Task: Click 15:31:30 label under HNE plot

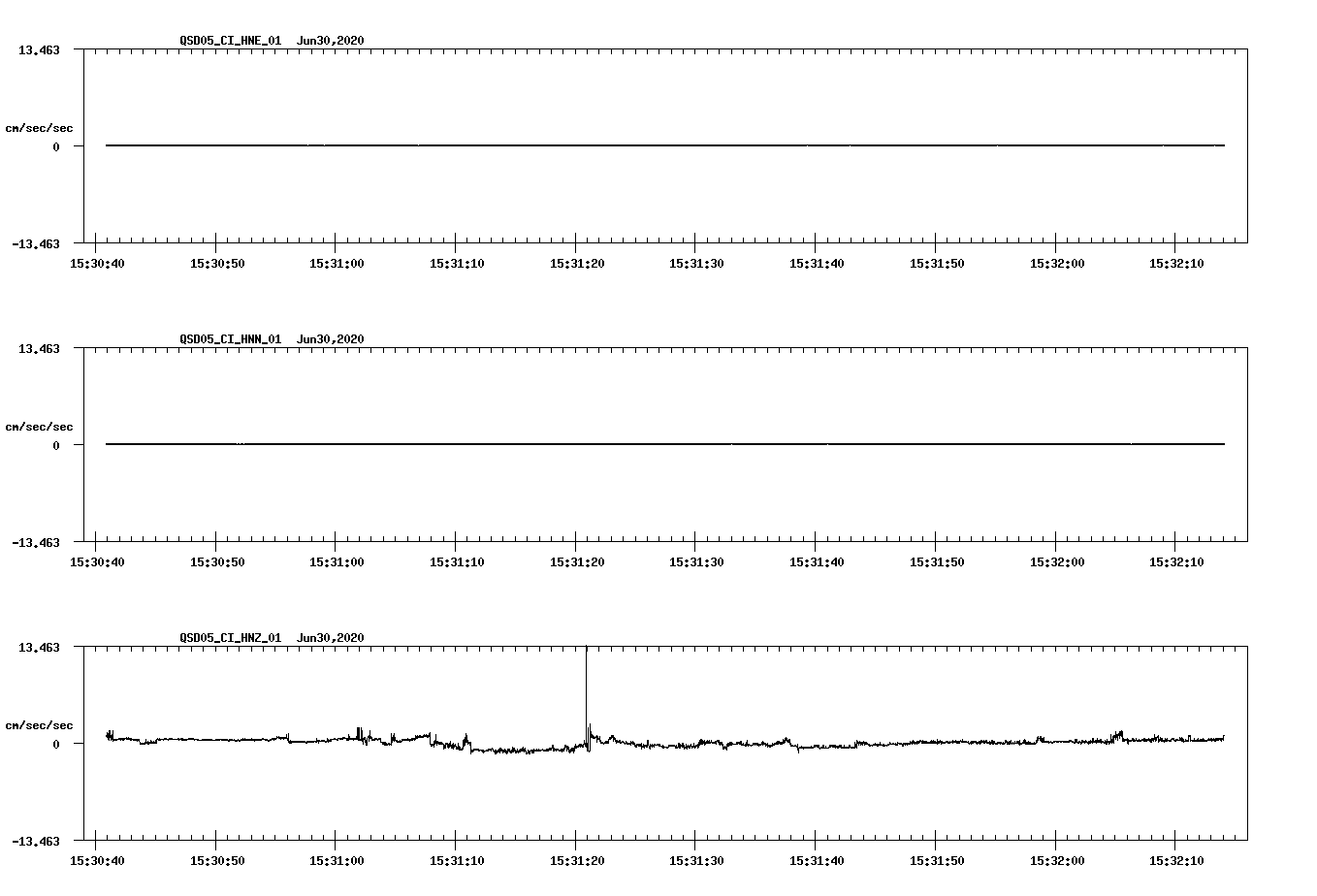Action: [695, 264]
